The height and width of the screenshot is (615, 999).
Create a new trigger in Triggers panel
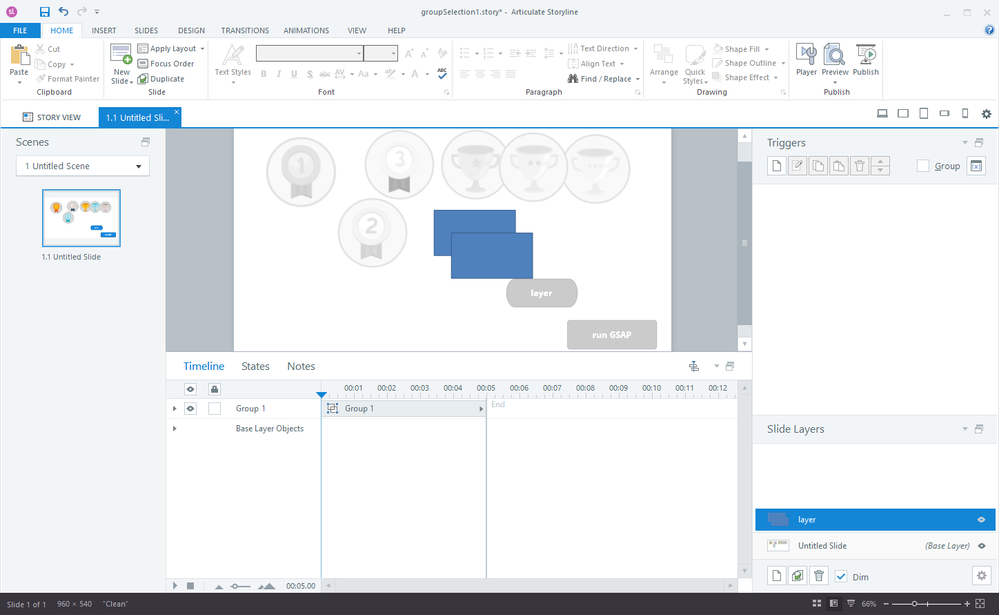[x=777, y=166]
